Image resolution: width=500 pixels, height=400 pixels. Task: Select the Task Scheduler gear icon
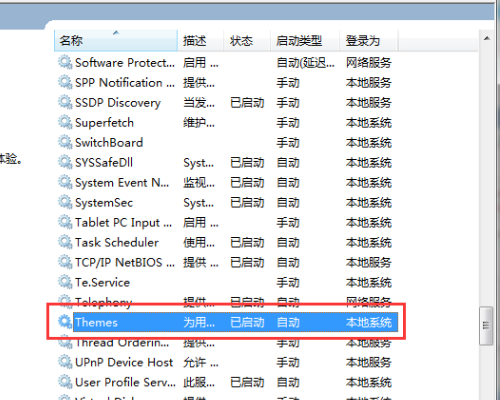pos(65,242)
